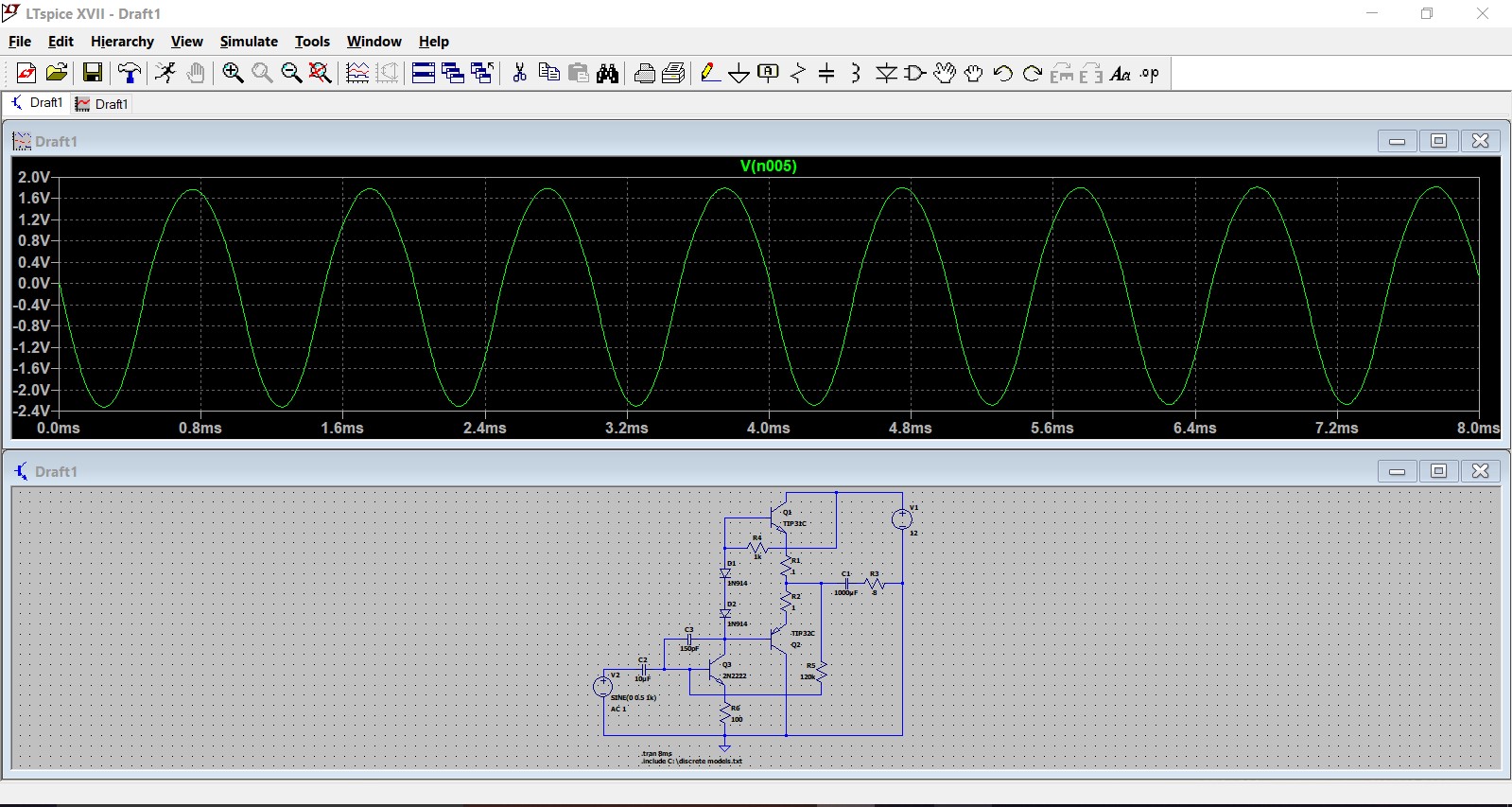Select the Drag hand tool
The height and width of the screenshot is (807, 1512).
pyautogui.click(x=974, y=73)
